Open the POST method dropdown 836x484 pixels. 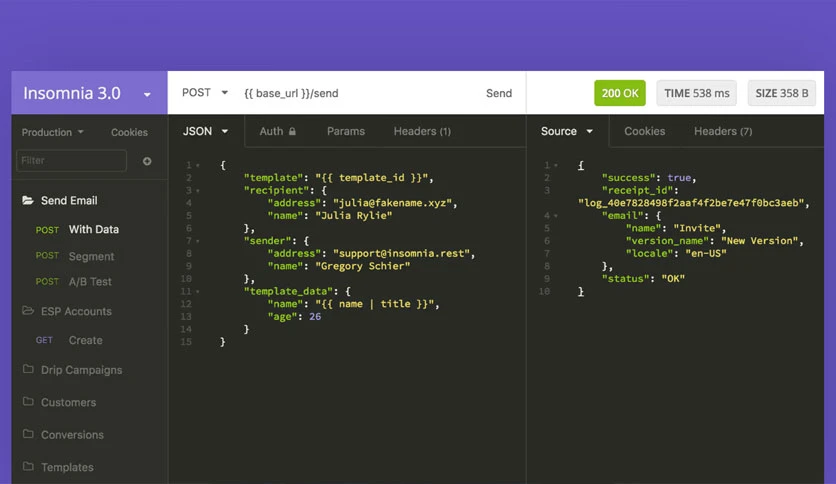(x=205, y=93)
